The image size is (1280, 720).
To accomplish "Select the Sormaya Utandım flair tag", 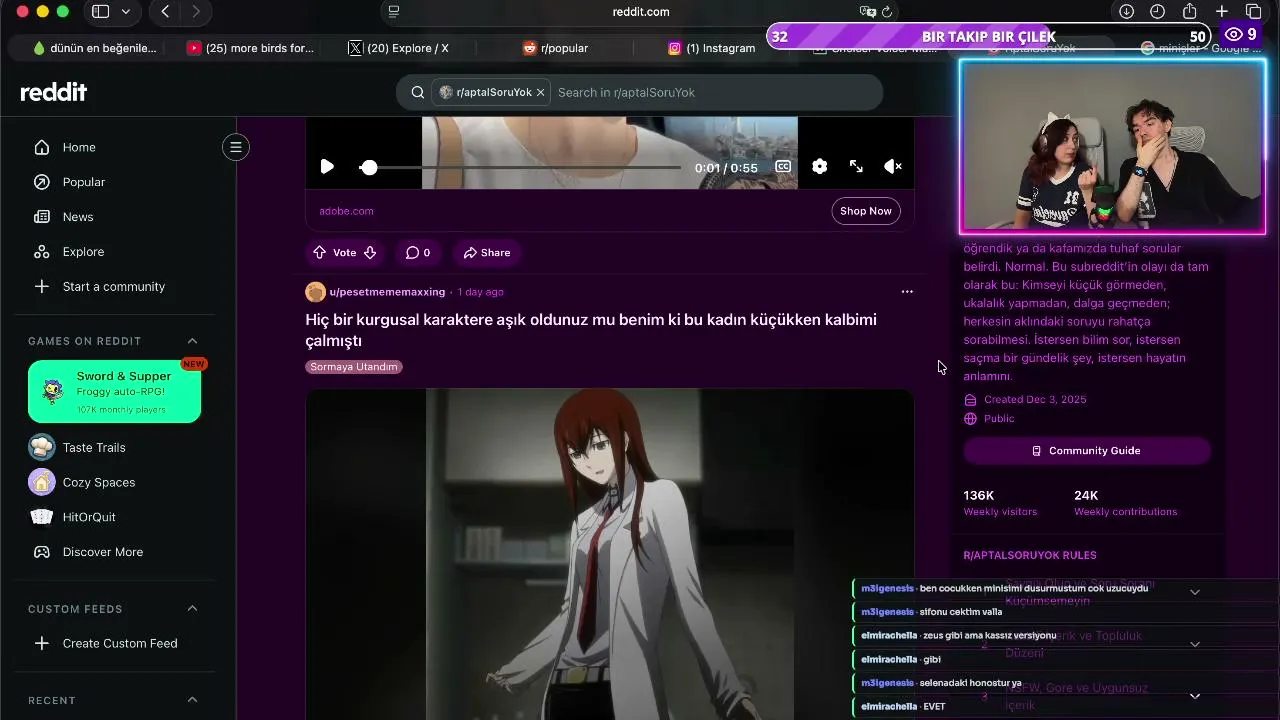I will (x=354, y=367).
